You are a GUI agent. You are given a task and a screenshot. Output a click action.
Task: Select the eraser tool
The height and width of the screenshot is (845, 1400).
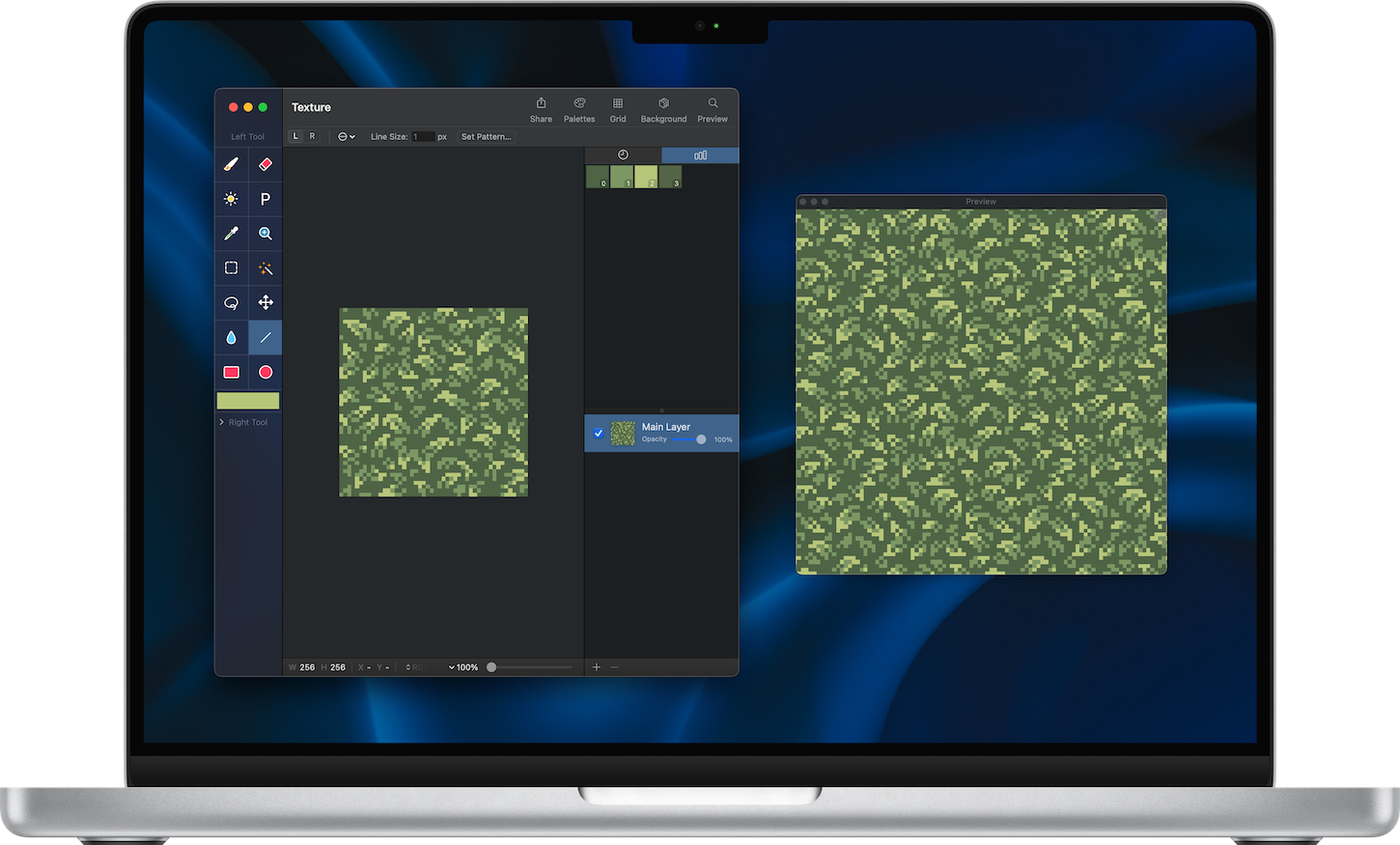click(x=266, y=164)
